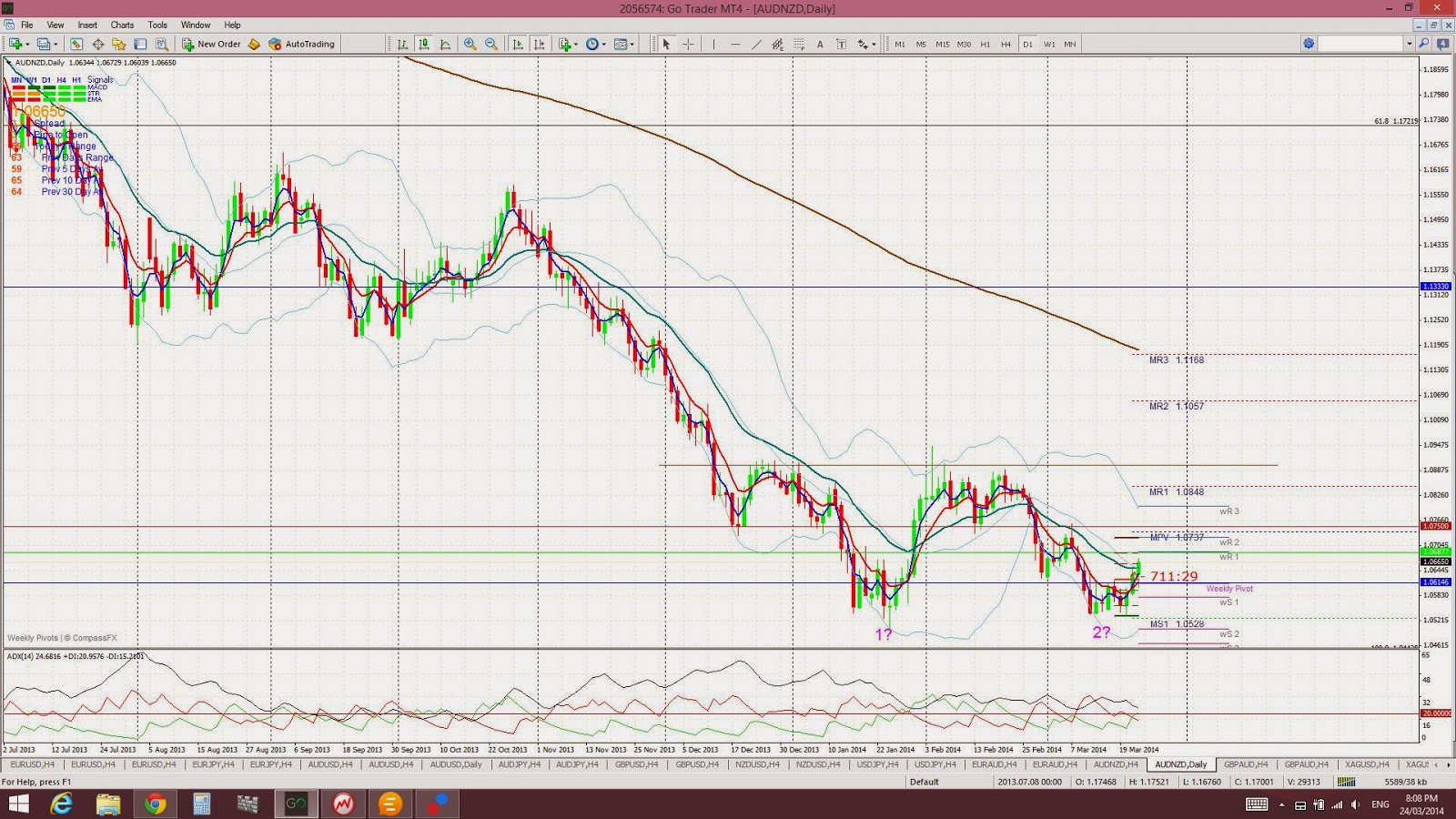Click the blue 1.13330 price level marker

(1436, 287)
